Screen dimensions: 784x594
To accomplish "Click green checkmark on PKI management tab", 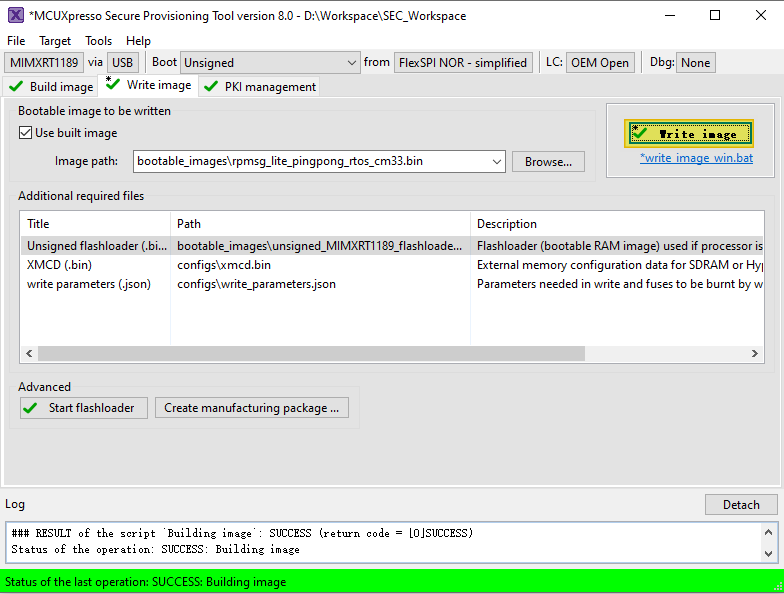I will tap(211, 87).
